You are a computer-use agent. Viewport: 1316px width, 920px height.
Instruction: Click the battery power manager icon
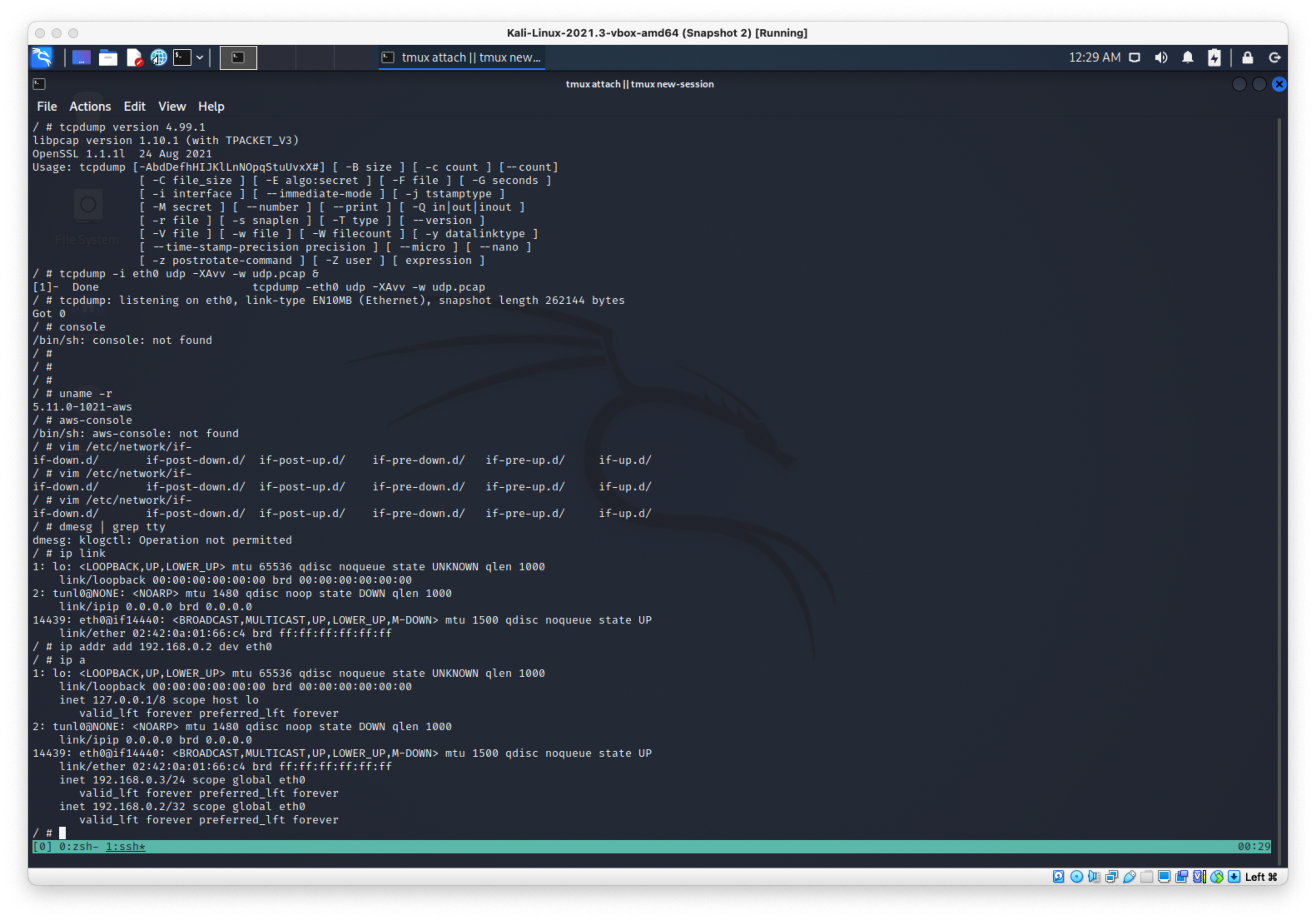click(x=1214, y=57)
